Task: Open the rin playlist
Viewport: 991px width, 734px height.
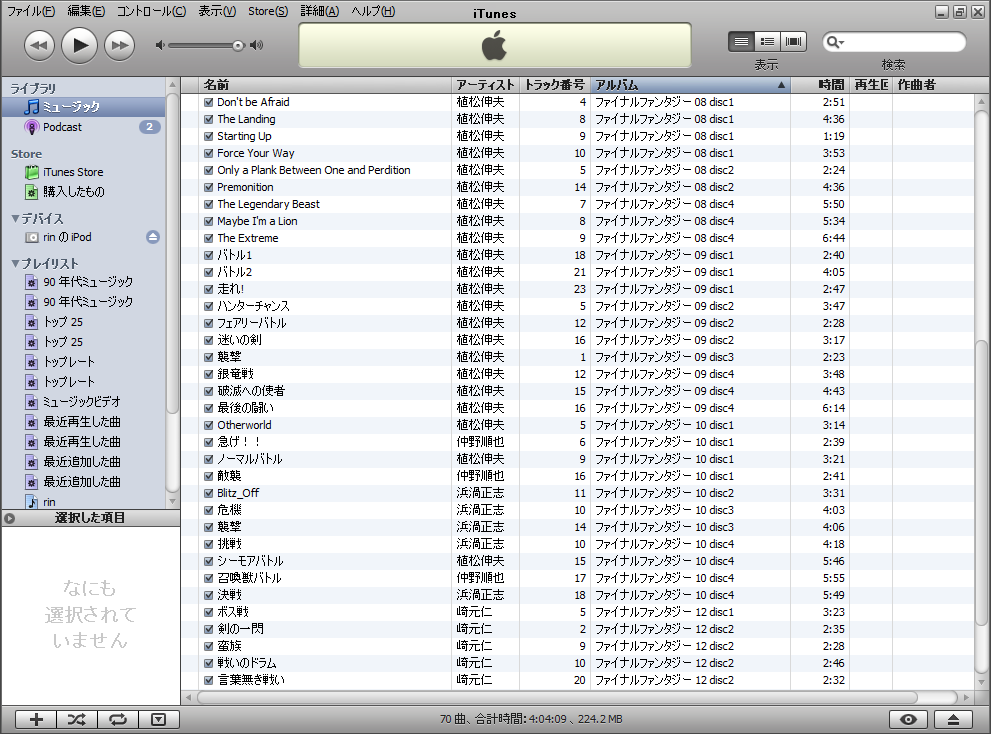Action: pyautogui.click(x=83, y=502)
